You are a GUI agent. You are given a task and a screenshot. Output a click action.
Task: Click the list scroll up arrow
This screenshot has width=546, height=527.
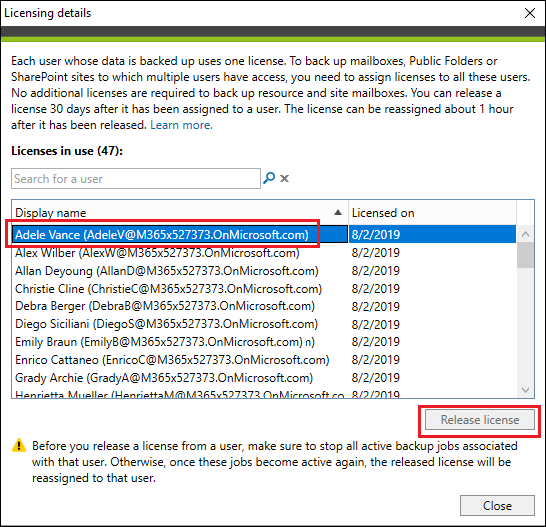tap(525, 234)
